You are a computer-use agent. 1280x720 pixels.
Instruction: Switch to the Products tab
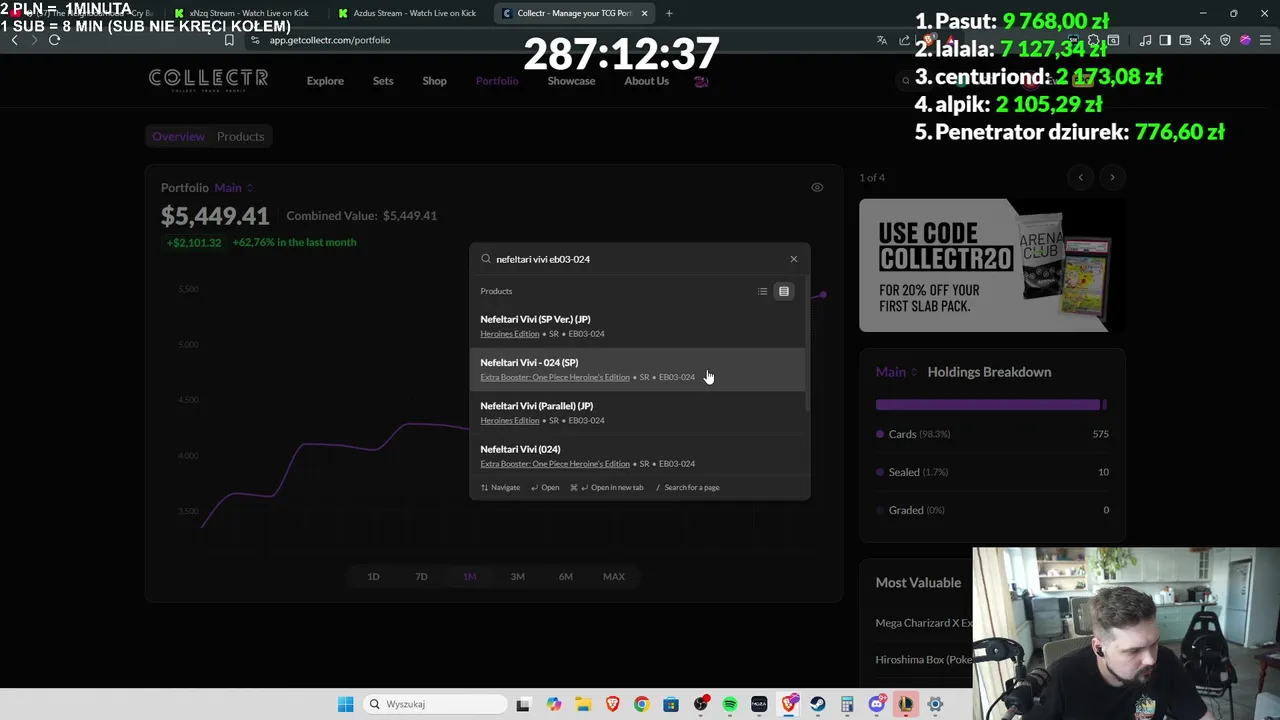pos(240,136)
